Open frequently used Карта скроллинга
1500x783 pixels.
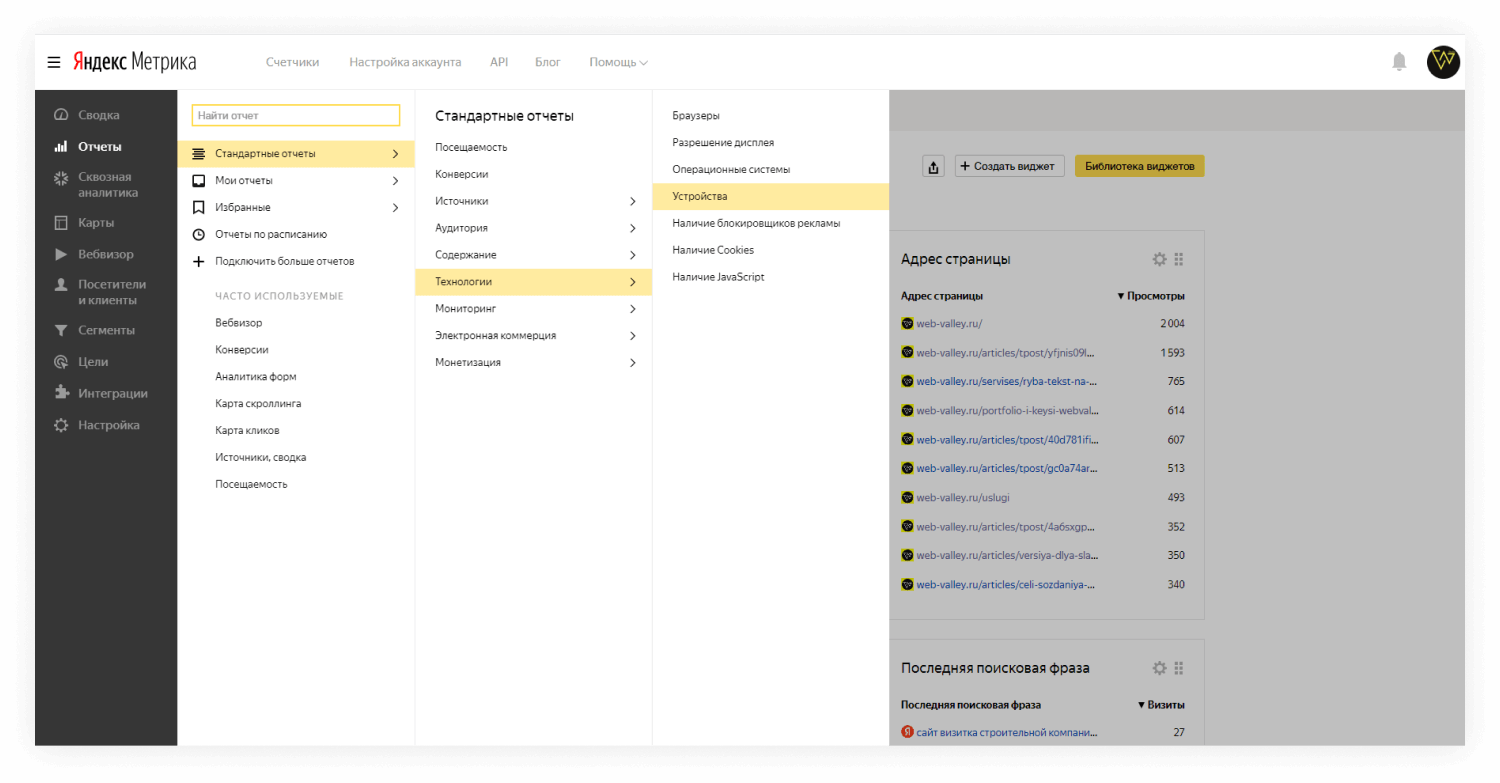tap(258, 404)
